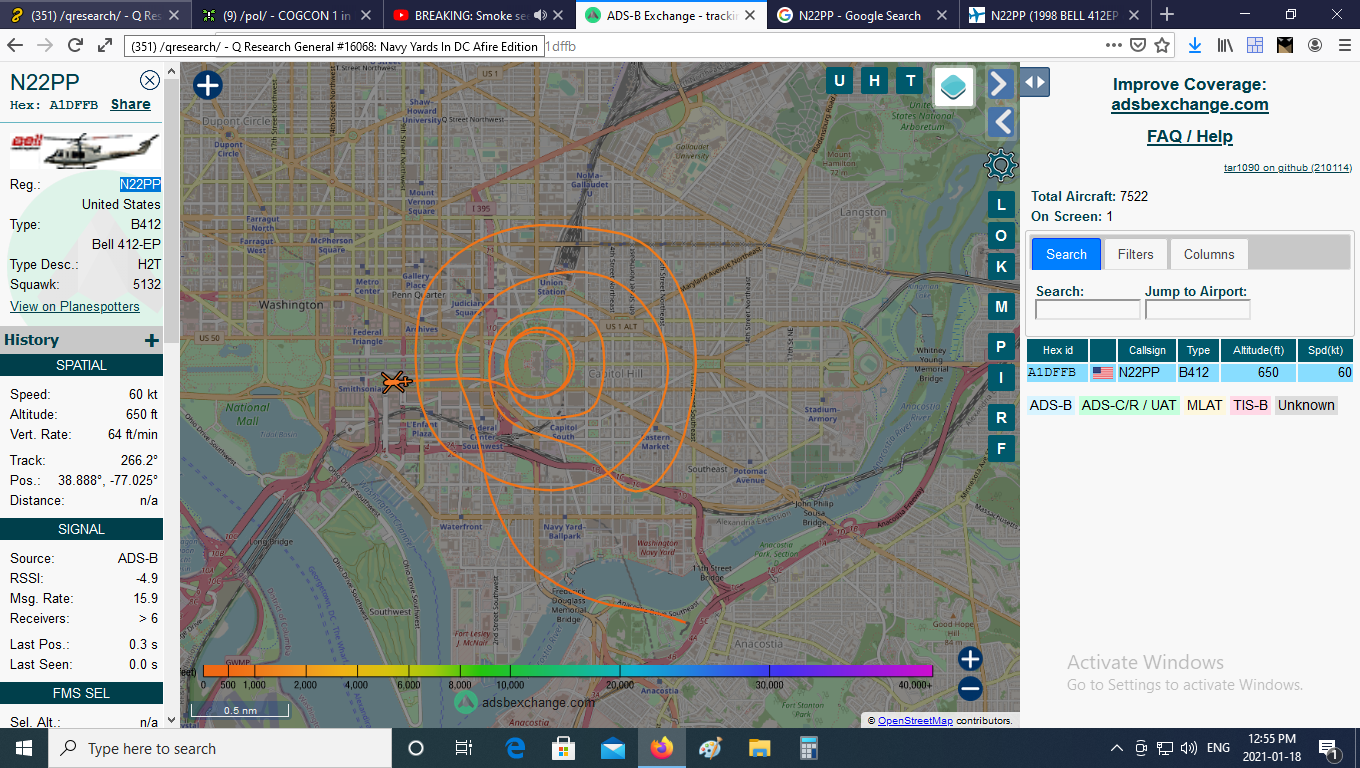Close the N22PP aircraft info panel
Screen dimensions: 1360x768
[150, 81]
